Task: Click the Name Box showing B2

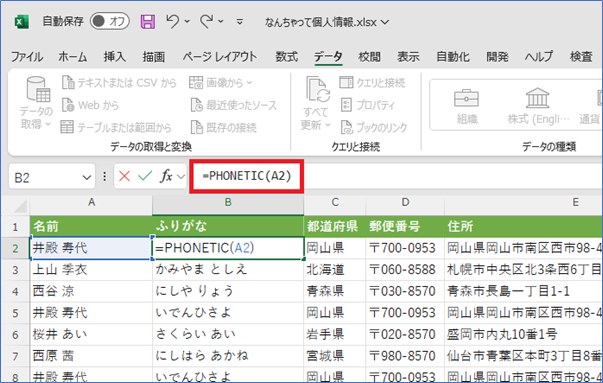Action: [45, 177]
